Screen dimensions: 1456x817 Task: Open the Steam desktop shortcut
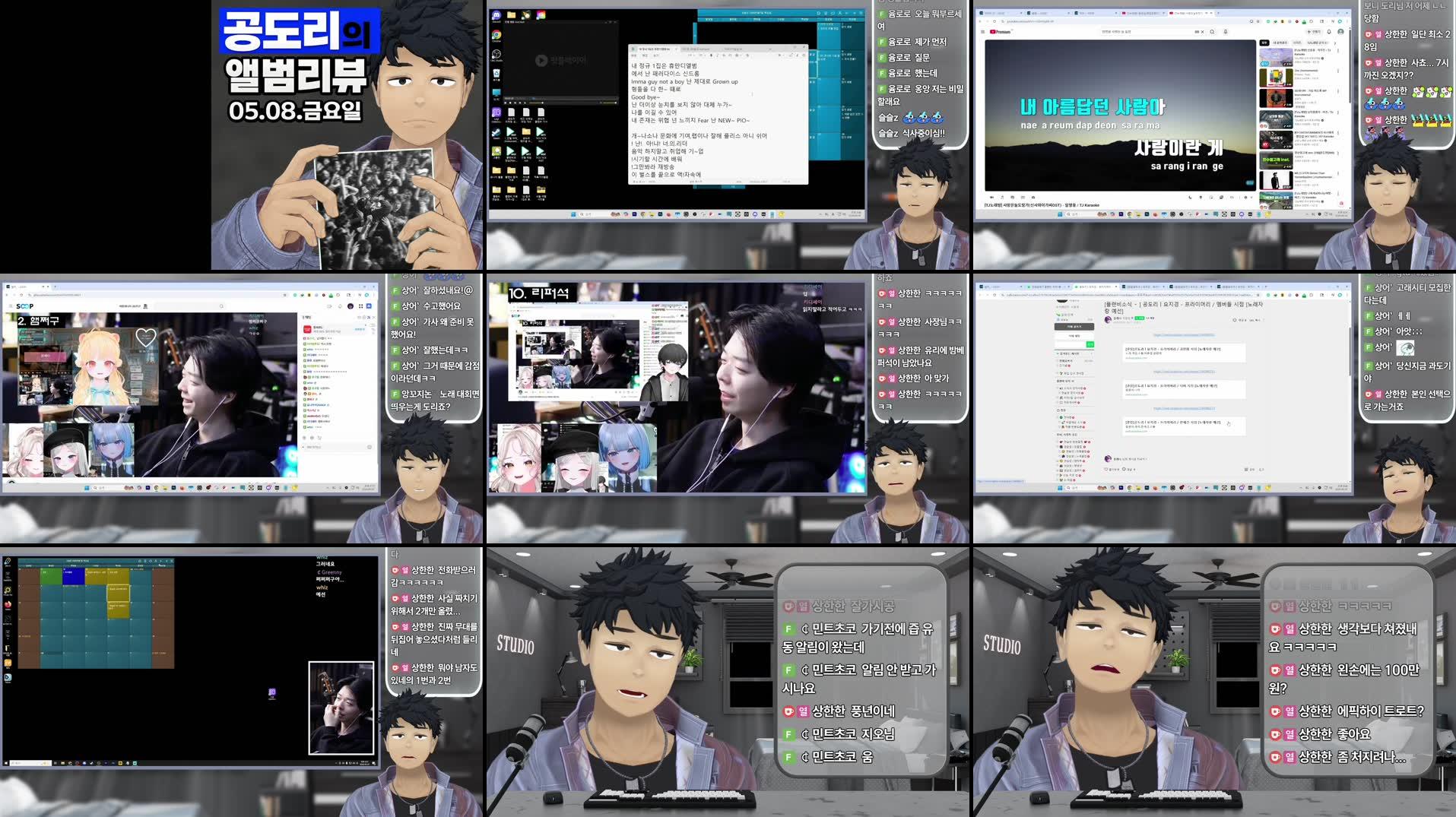(496, 132)
